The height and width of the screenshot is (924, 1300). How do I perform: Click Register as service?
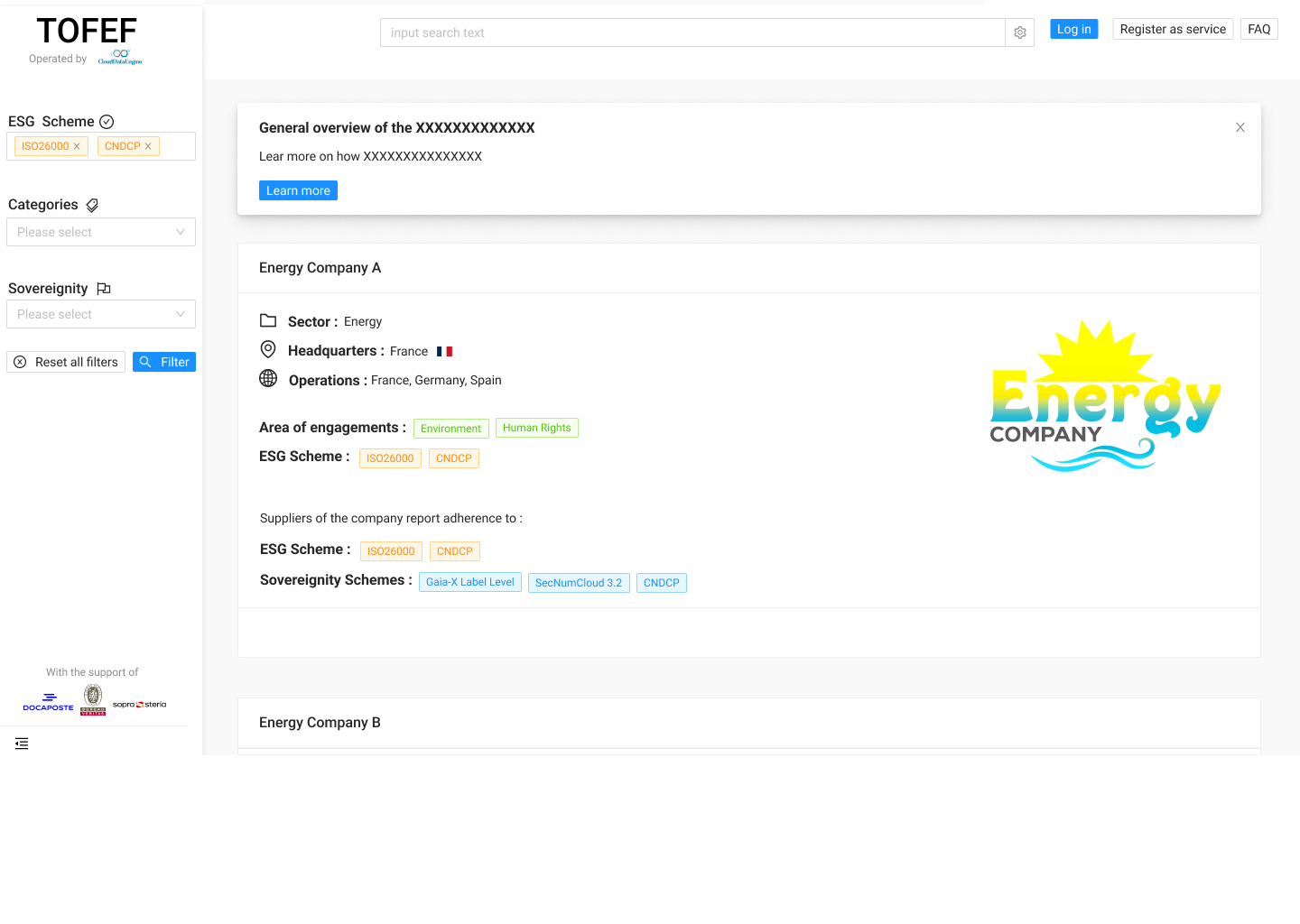pos(1172,29)
